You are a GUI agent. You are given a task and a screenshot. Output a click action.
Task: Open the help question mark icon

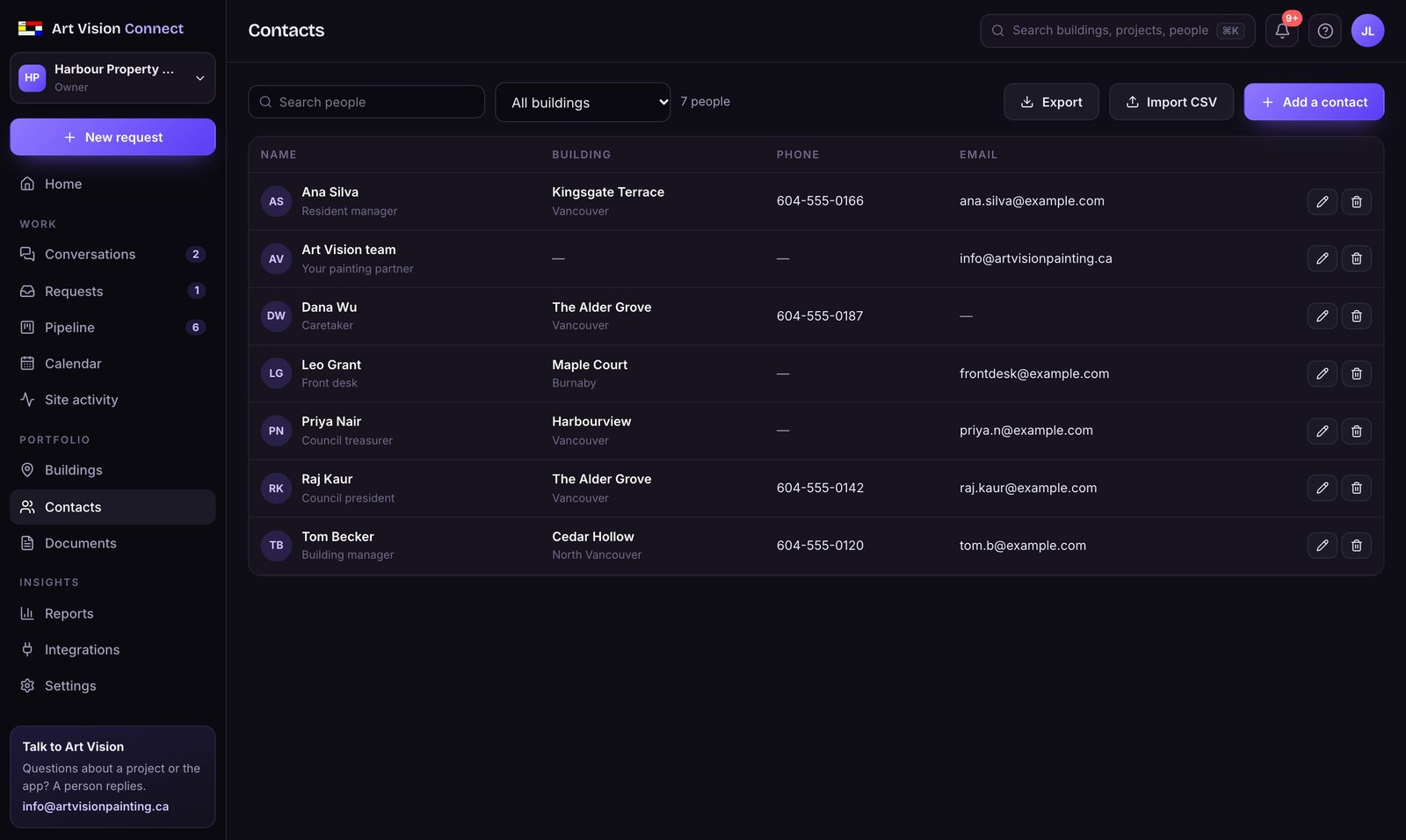[x=1325, y=31]
